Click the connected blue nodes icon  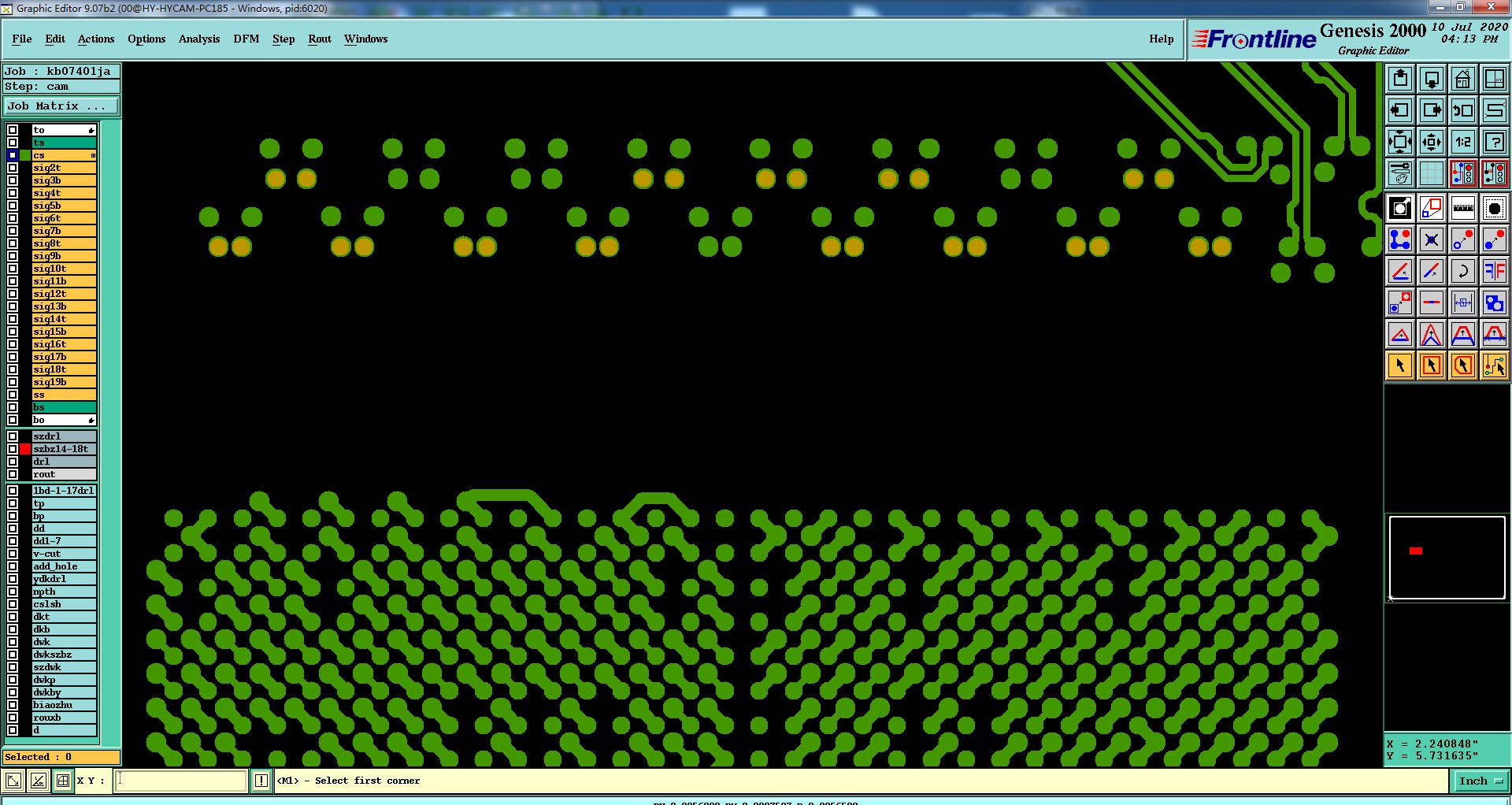click(x=1400, y=239)
